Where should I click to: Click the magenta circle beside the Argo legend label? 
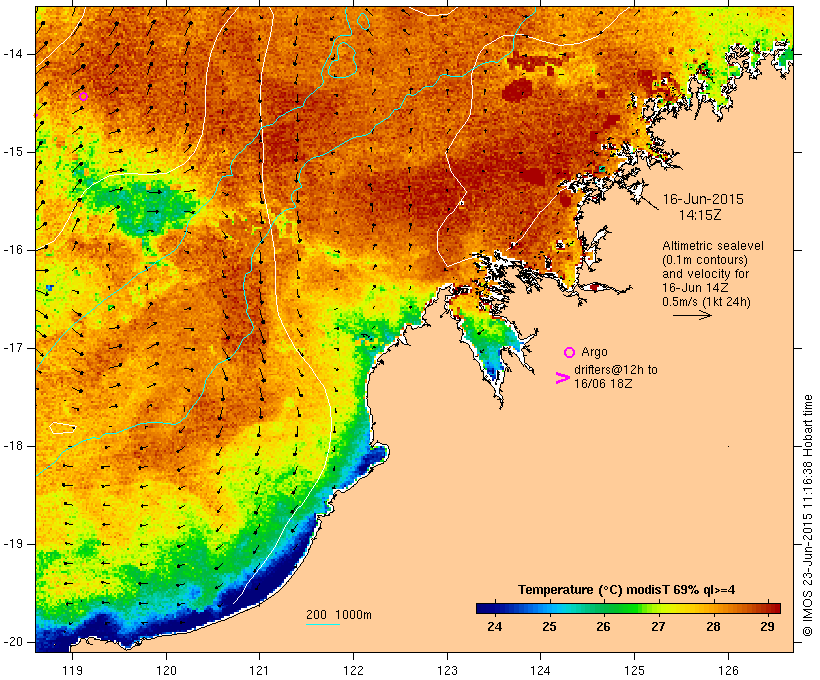pyautogui.click(x=570, y=353)
